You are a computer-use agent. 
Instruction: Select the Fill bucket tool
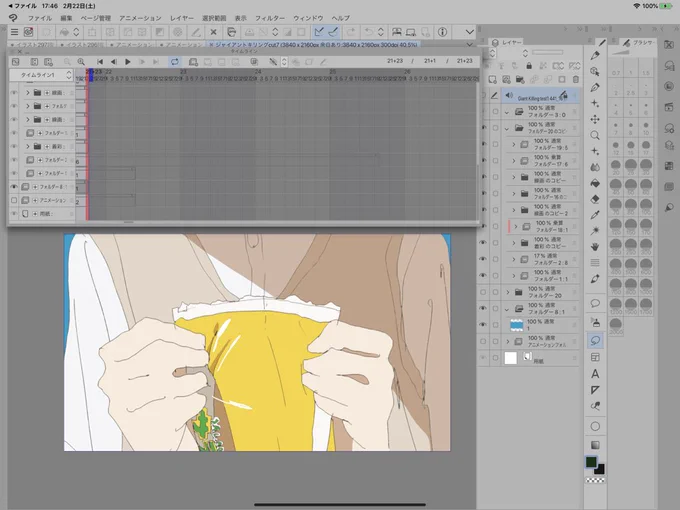coord(595,183)
